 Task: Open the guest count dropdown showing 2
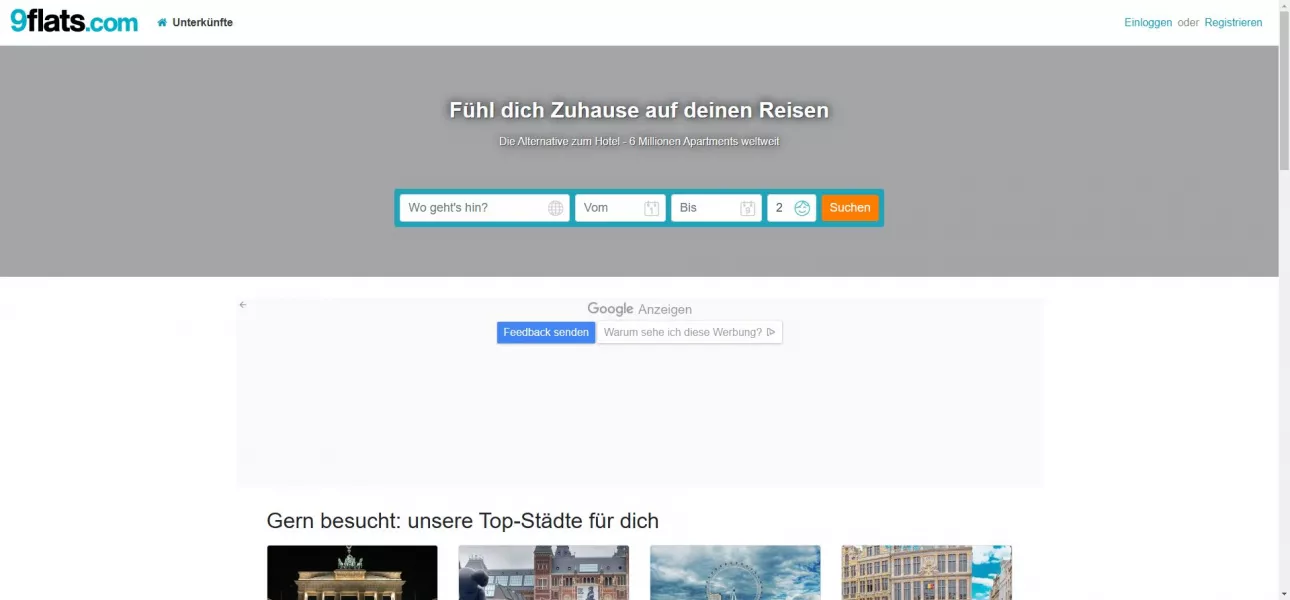(792, 208)
